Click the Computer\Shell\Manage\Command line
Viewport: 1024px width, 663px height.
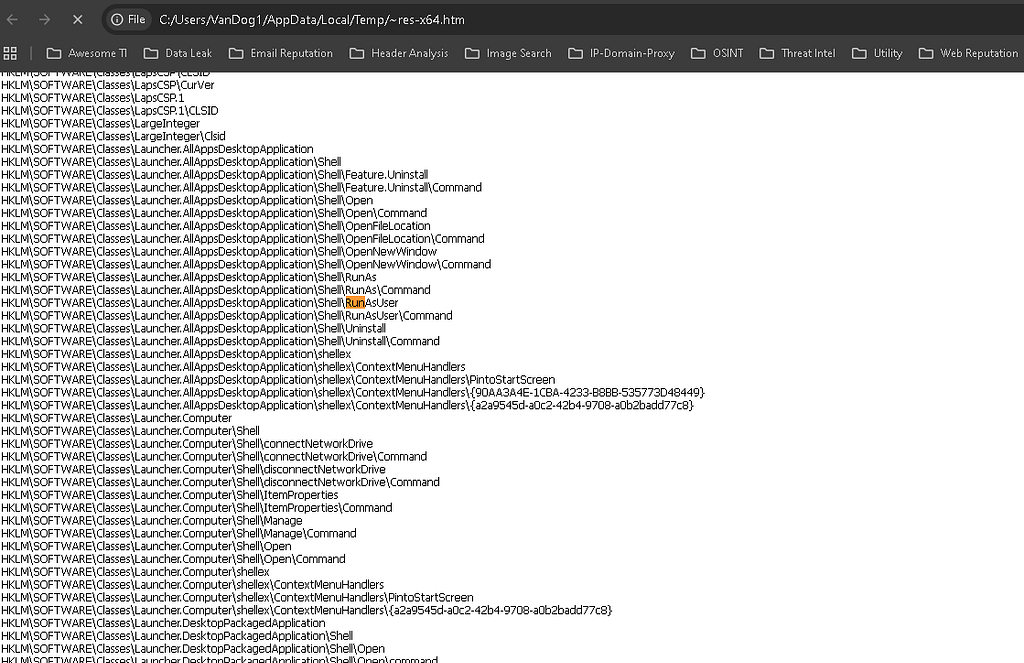(x=179, y=534)
